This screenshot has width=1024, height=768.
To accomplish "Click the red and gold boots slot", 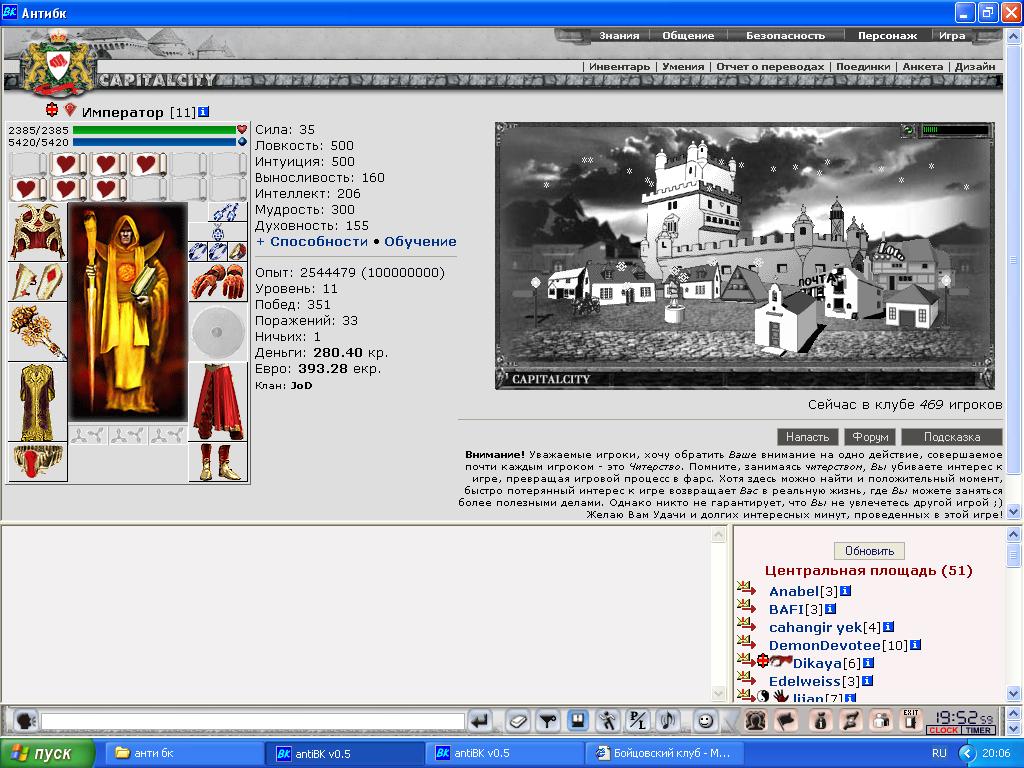I will click(218, 462).
